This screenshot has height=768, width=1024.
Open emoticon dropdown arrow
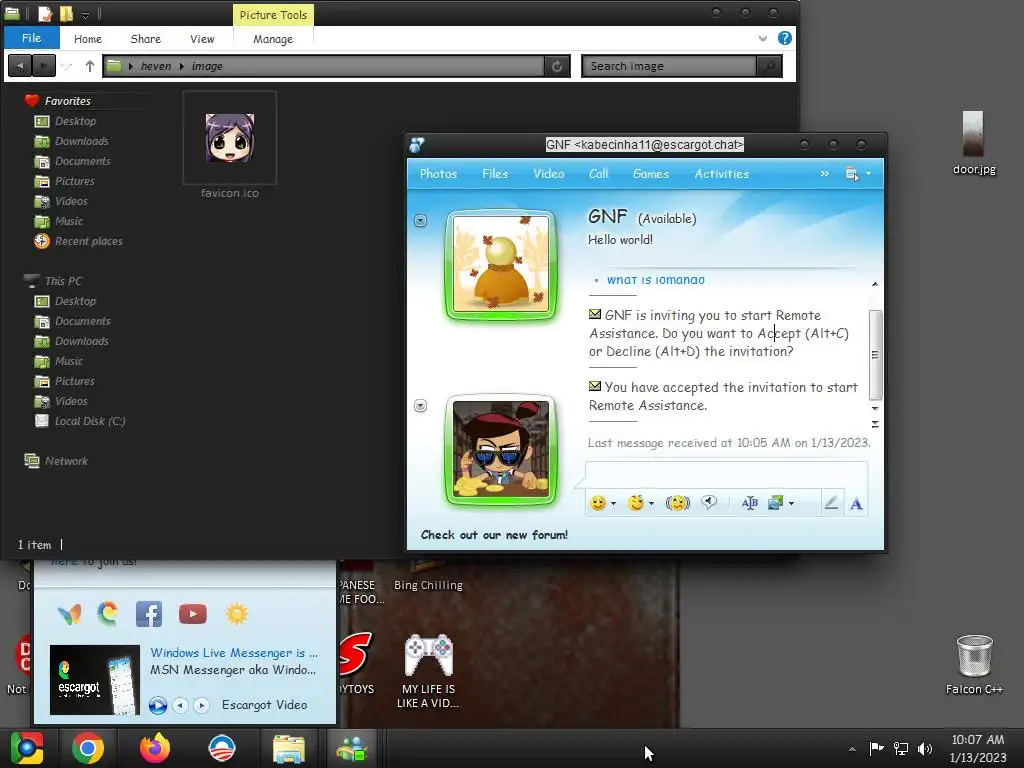coord(613,504)
